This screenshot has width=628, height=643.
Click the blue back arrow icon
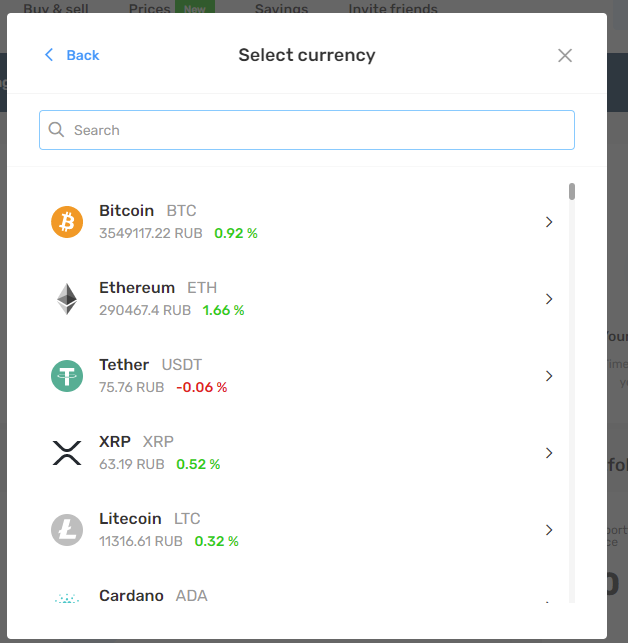49,55
